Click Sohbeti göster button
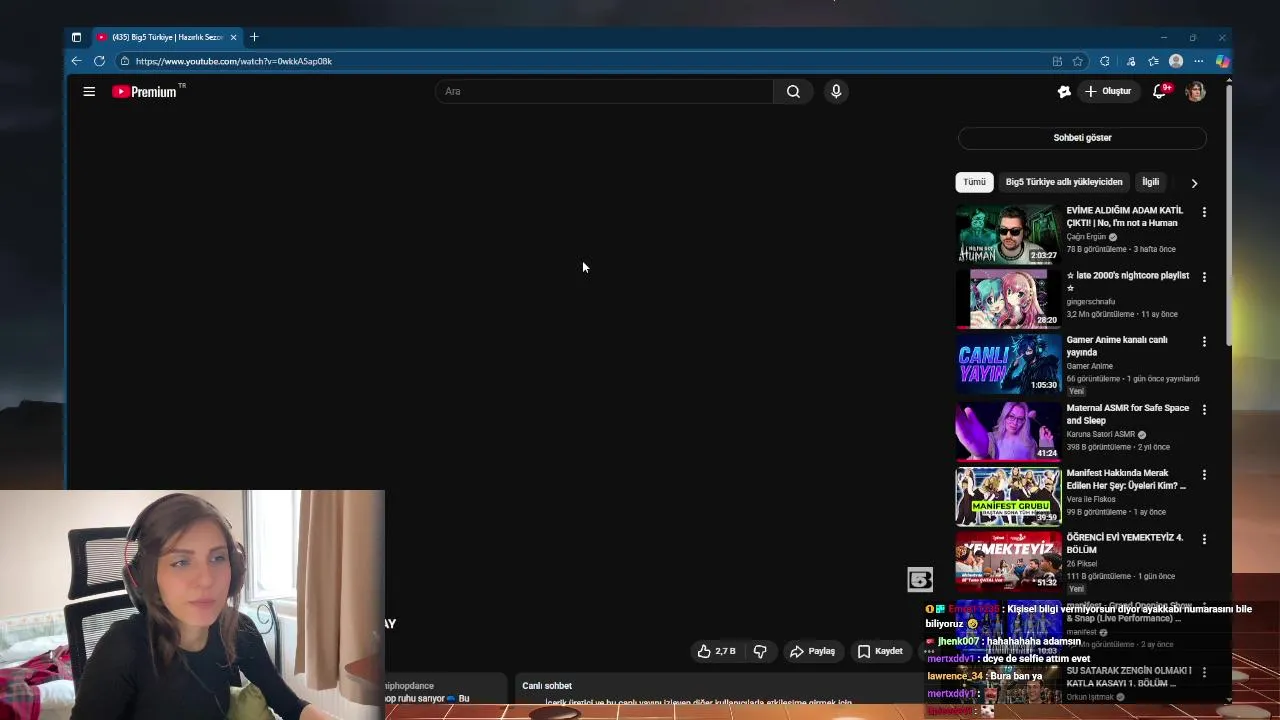The height and width of the screenshot is (720, 1280). coord(1082,138)
